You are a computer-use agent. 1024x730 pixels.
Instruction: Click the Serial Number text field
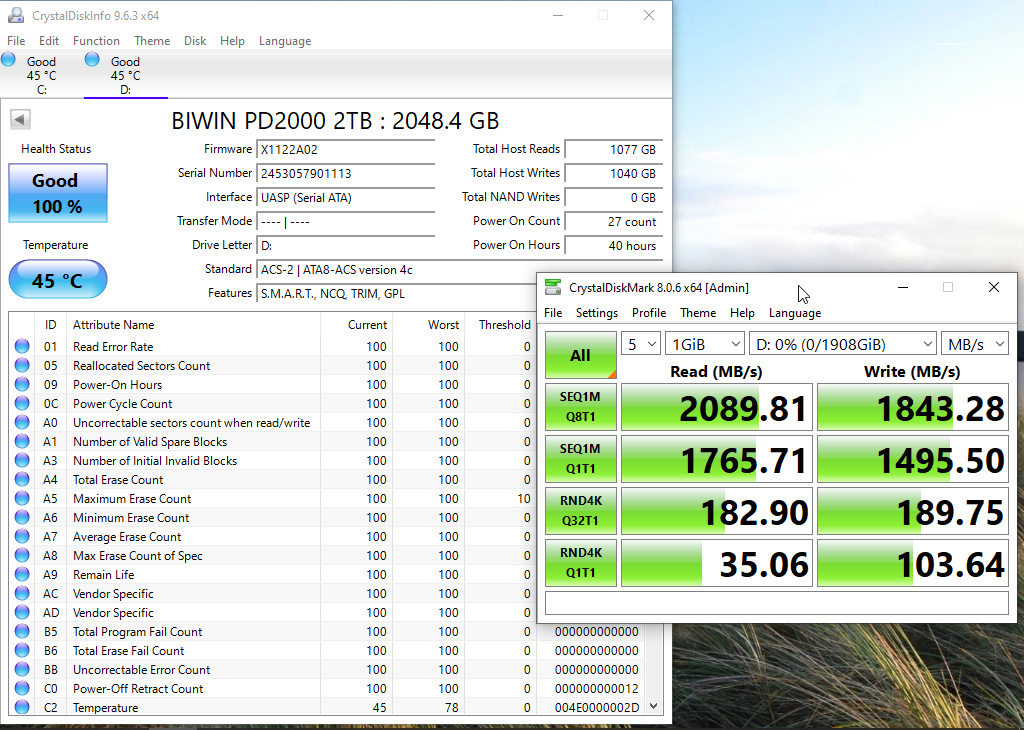345,174
